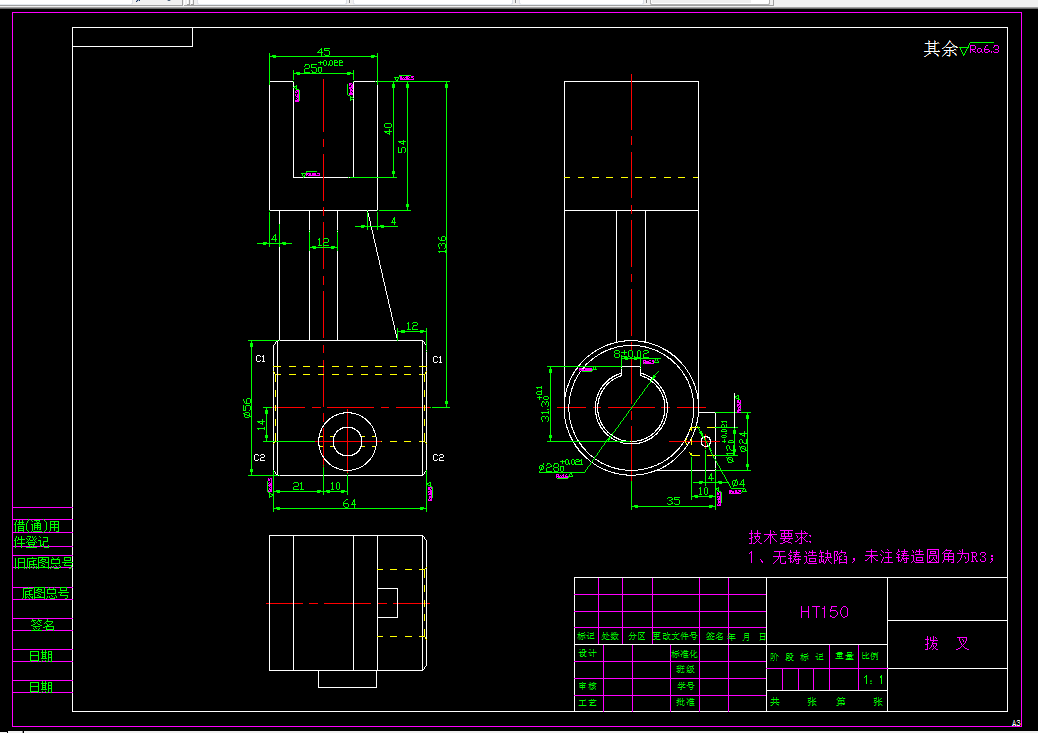Screen dimensions: 1038x733
Task: Select the small ø4 hole circle
Action: (706, 441)
